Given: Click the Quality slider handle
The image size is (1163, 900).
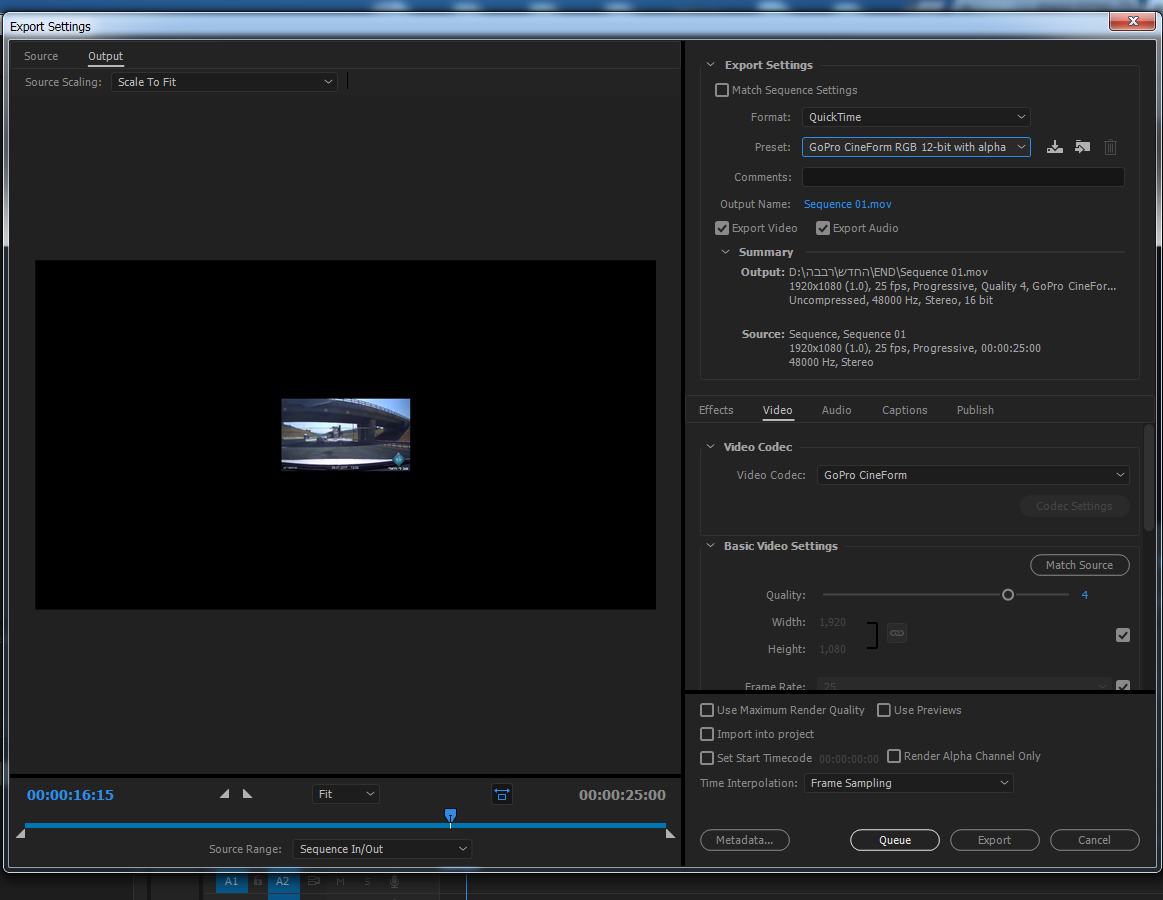Looking at the screenshot, I should pos(1008,595).
